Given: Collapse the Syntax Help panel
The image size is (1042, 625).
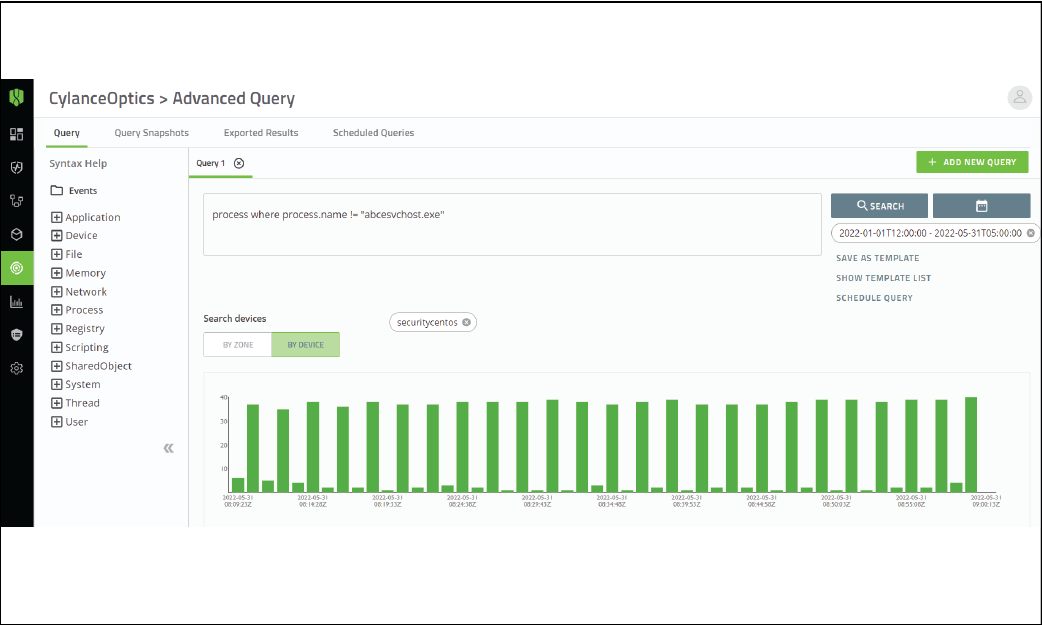Looking at the screenshot, I should (169, 448).
